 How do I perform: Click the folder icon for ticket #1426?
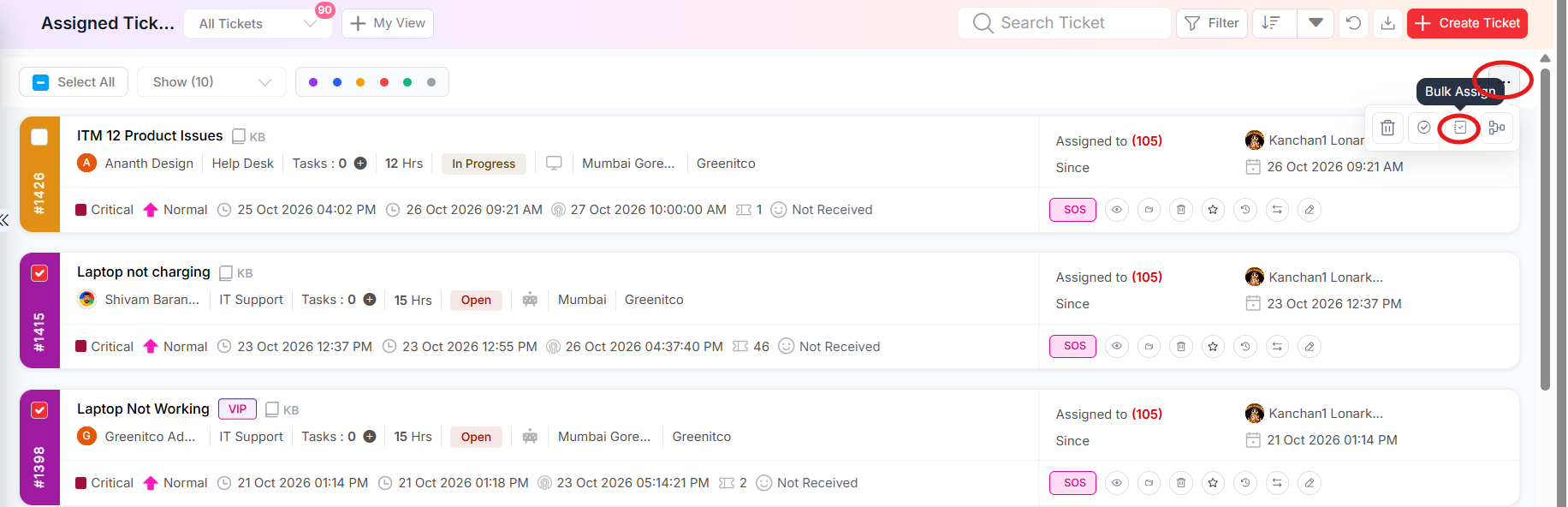(x=1149, y=210)
